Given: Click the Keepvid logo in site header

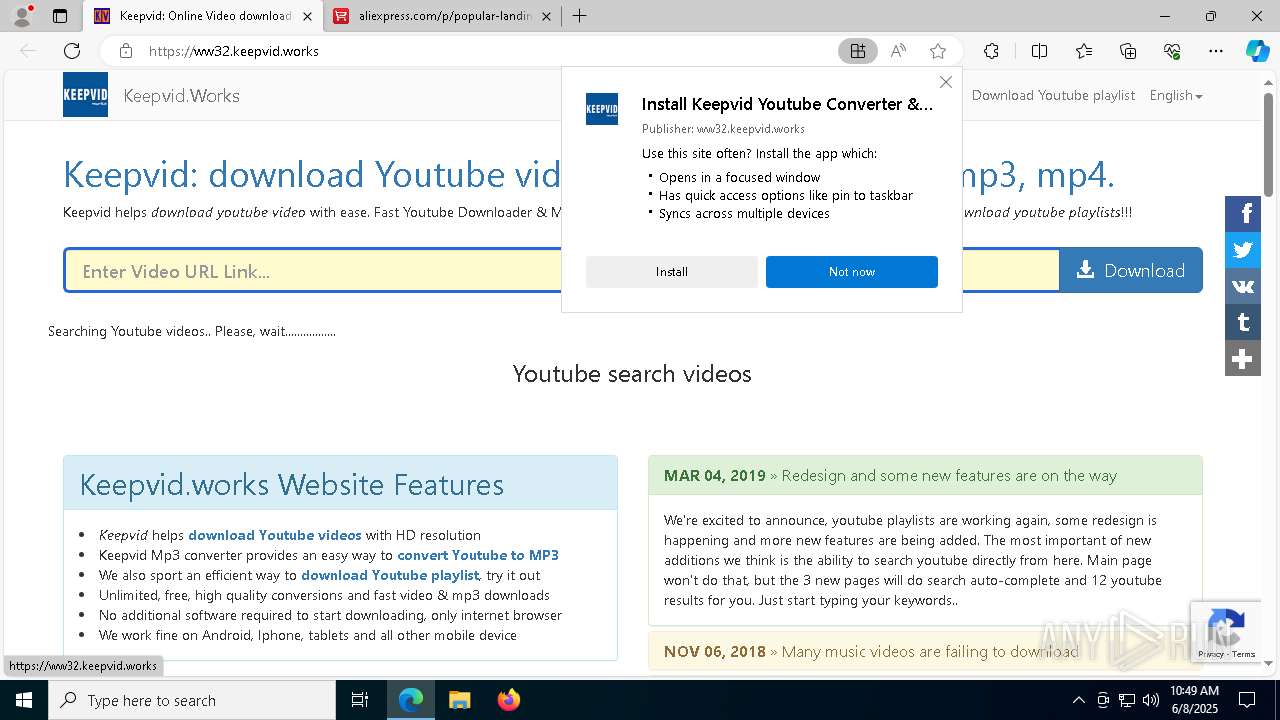Looking at the screenshot, I should click(x=85, y=95).
